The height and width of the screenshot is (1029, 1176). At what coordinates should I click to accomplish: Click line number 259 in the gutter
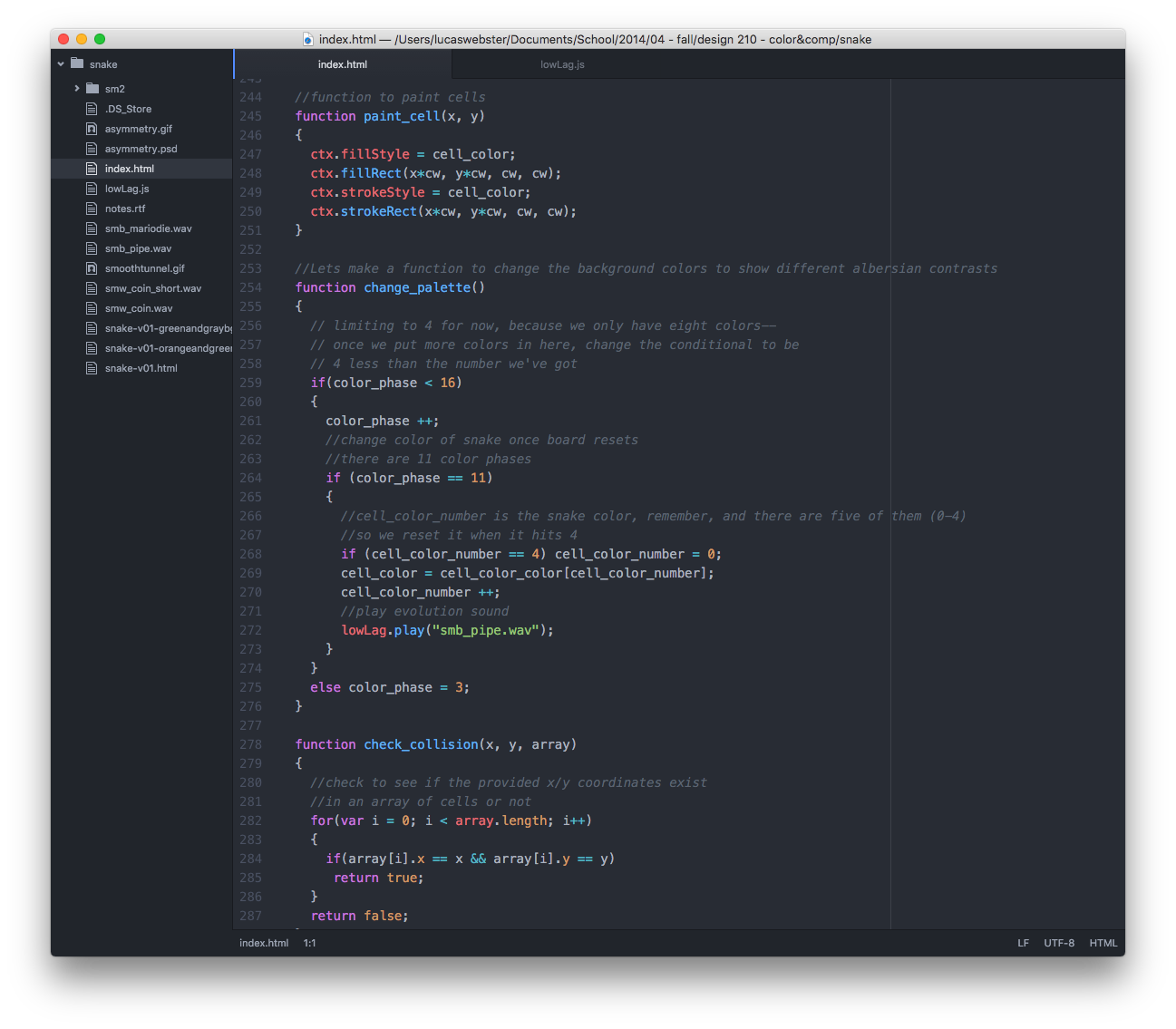250,383
